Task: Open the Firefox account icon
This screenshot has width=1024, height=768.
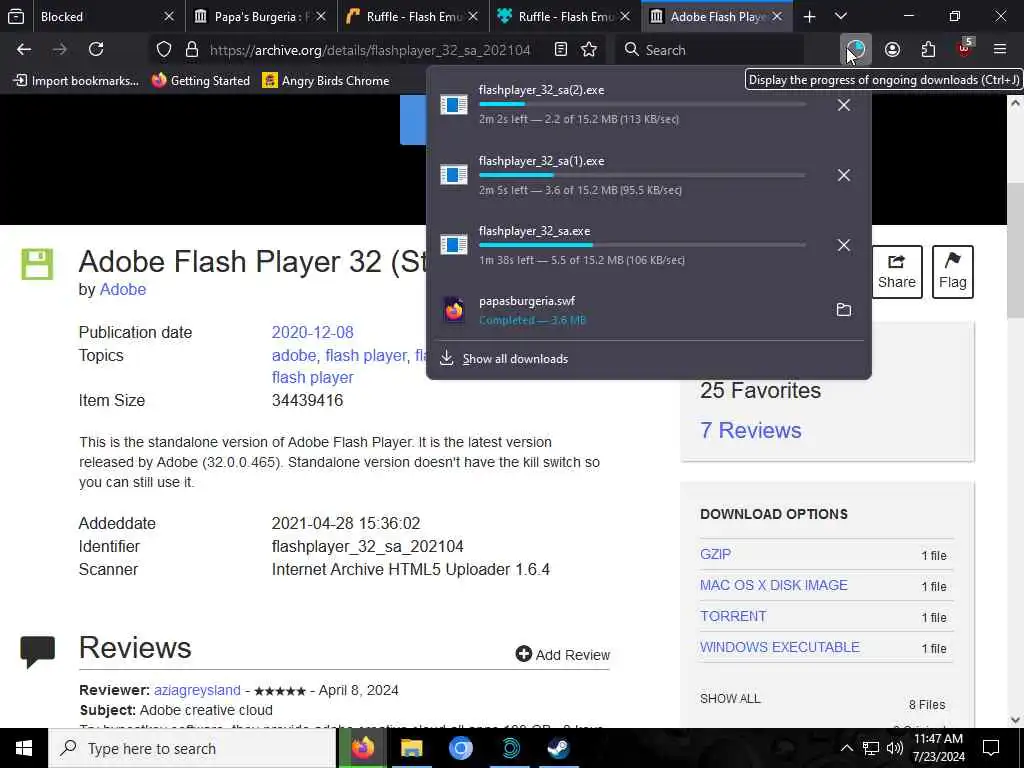Action: pyautogui.click(x=892, y=50)
